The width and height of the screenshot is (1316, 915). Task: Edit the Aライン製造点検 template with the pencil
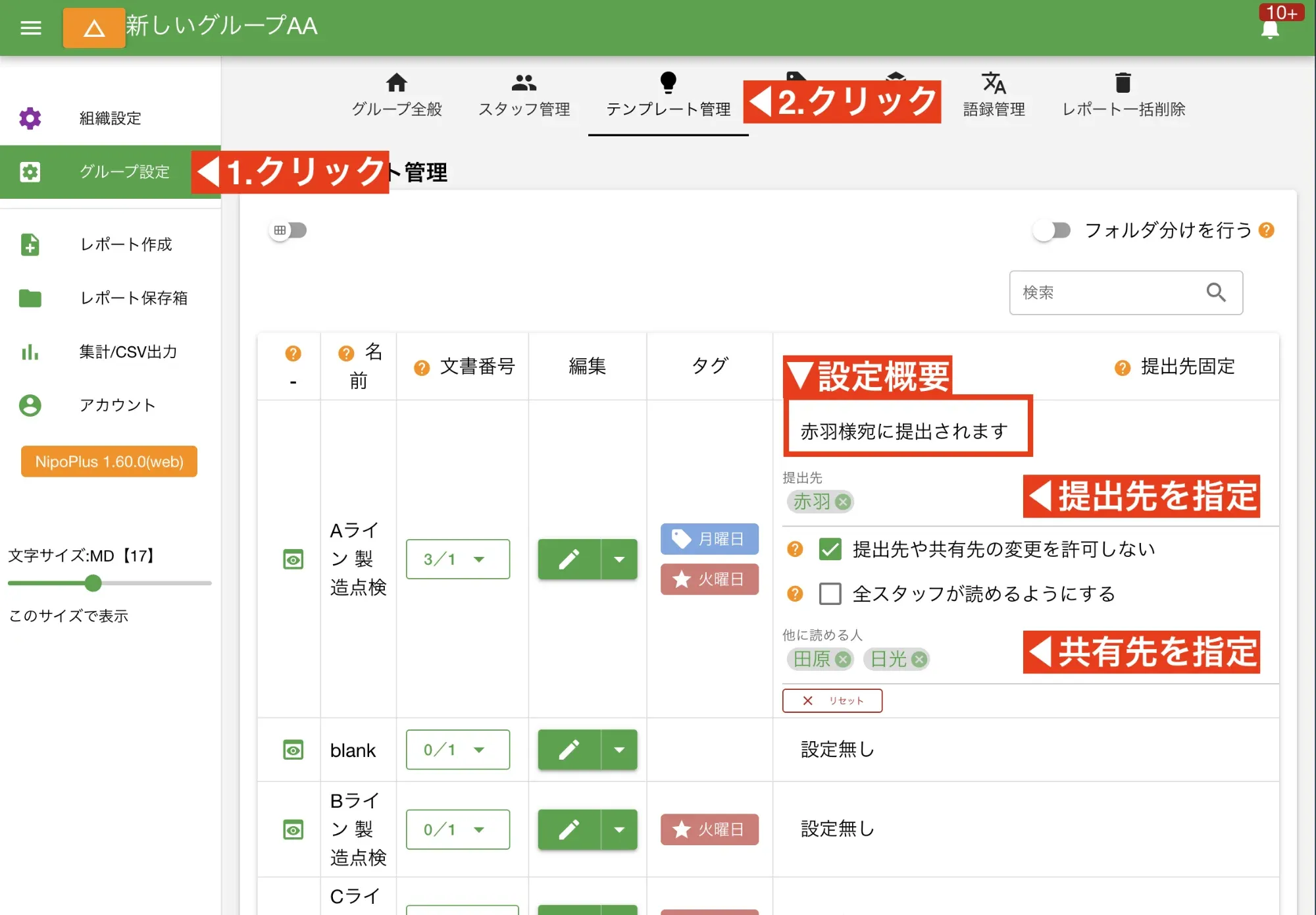[569, 559]
